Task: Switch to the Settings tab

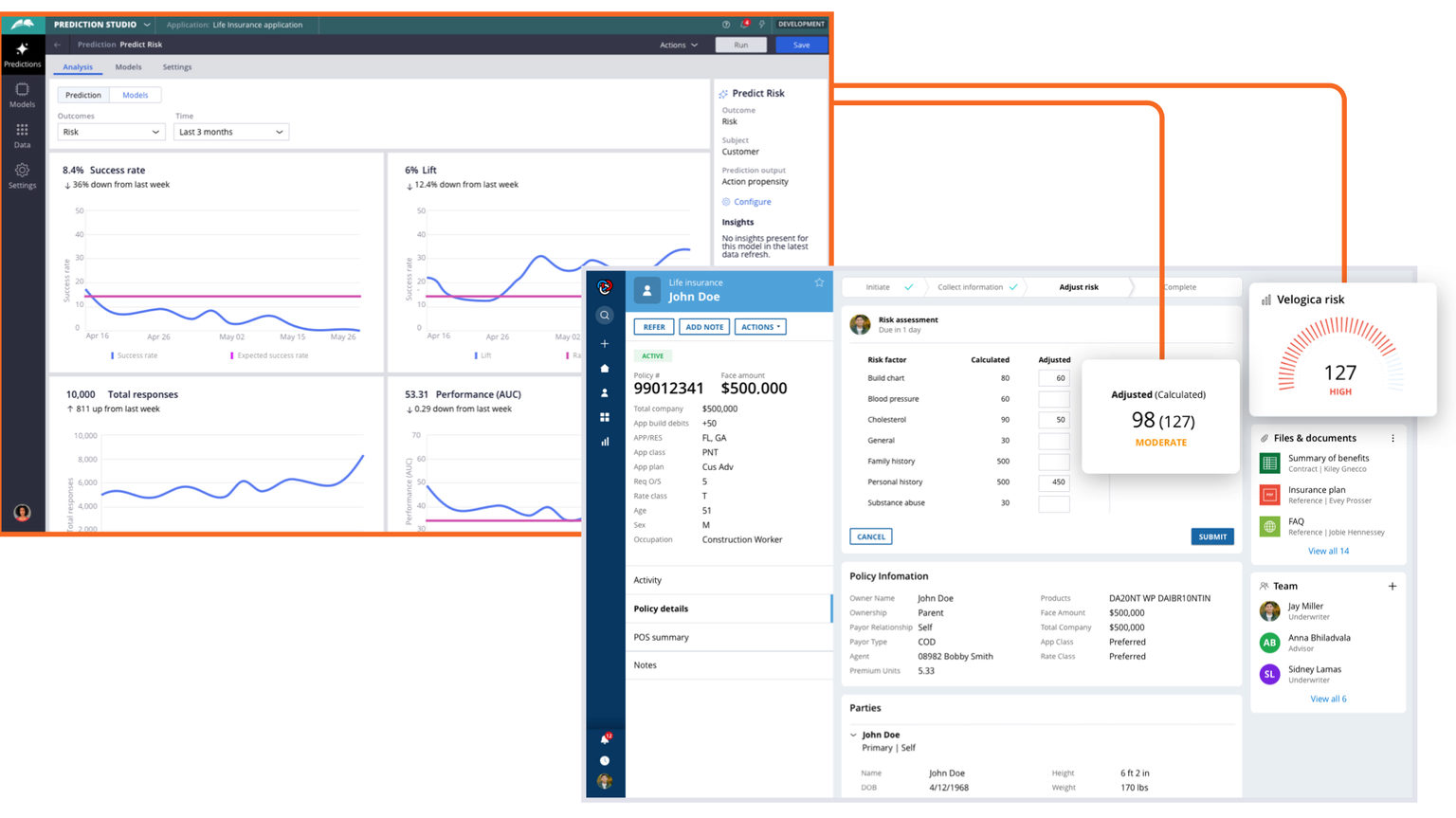Action: tap(176, 67)
